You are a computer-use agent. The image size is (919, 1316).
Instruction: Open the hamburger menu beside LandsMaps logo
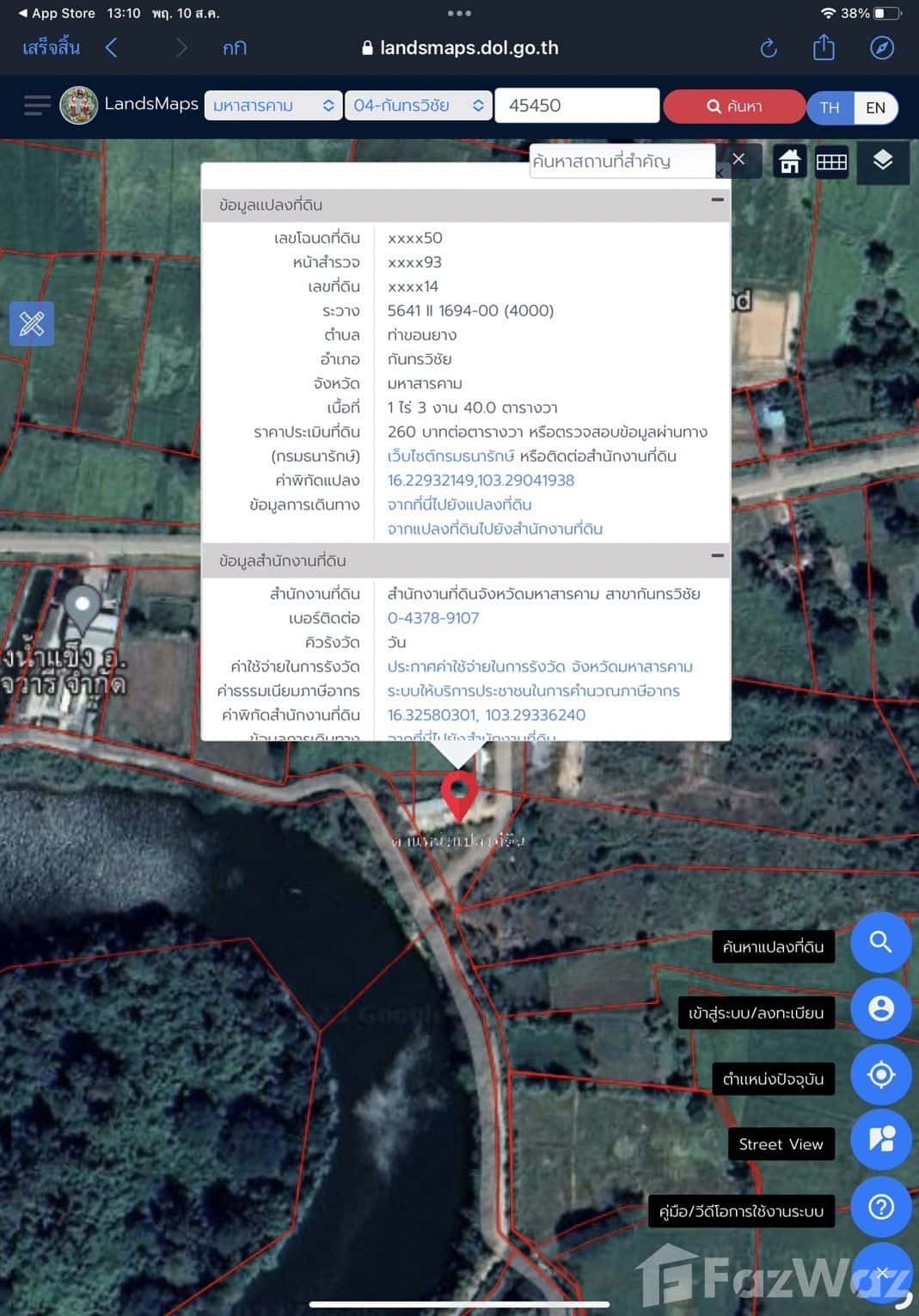(36, 106)
